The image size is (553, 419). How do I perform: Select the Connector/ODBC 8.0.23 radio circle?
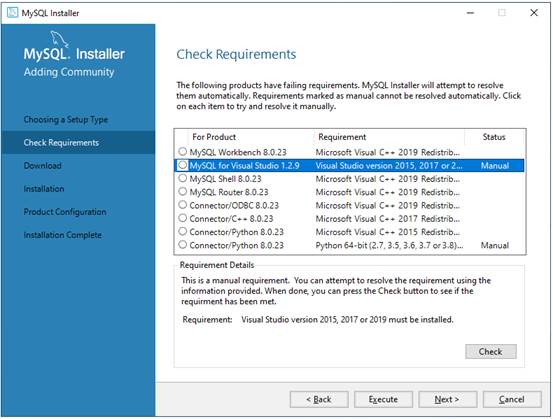182,205
